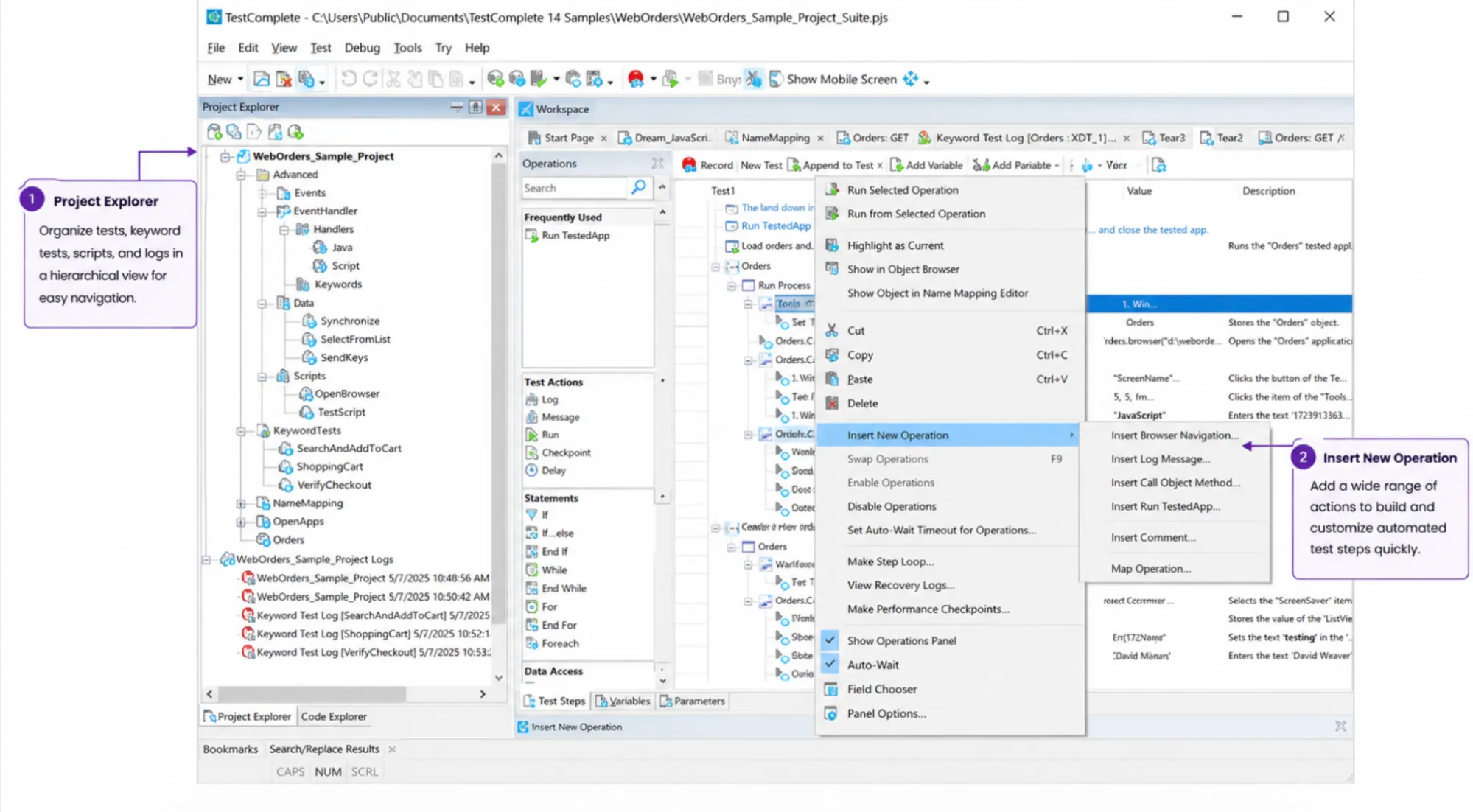Collapse the EventHandler tree node
The width and height of the screenshot is (1473, 812).
coord(262,211)
